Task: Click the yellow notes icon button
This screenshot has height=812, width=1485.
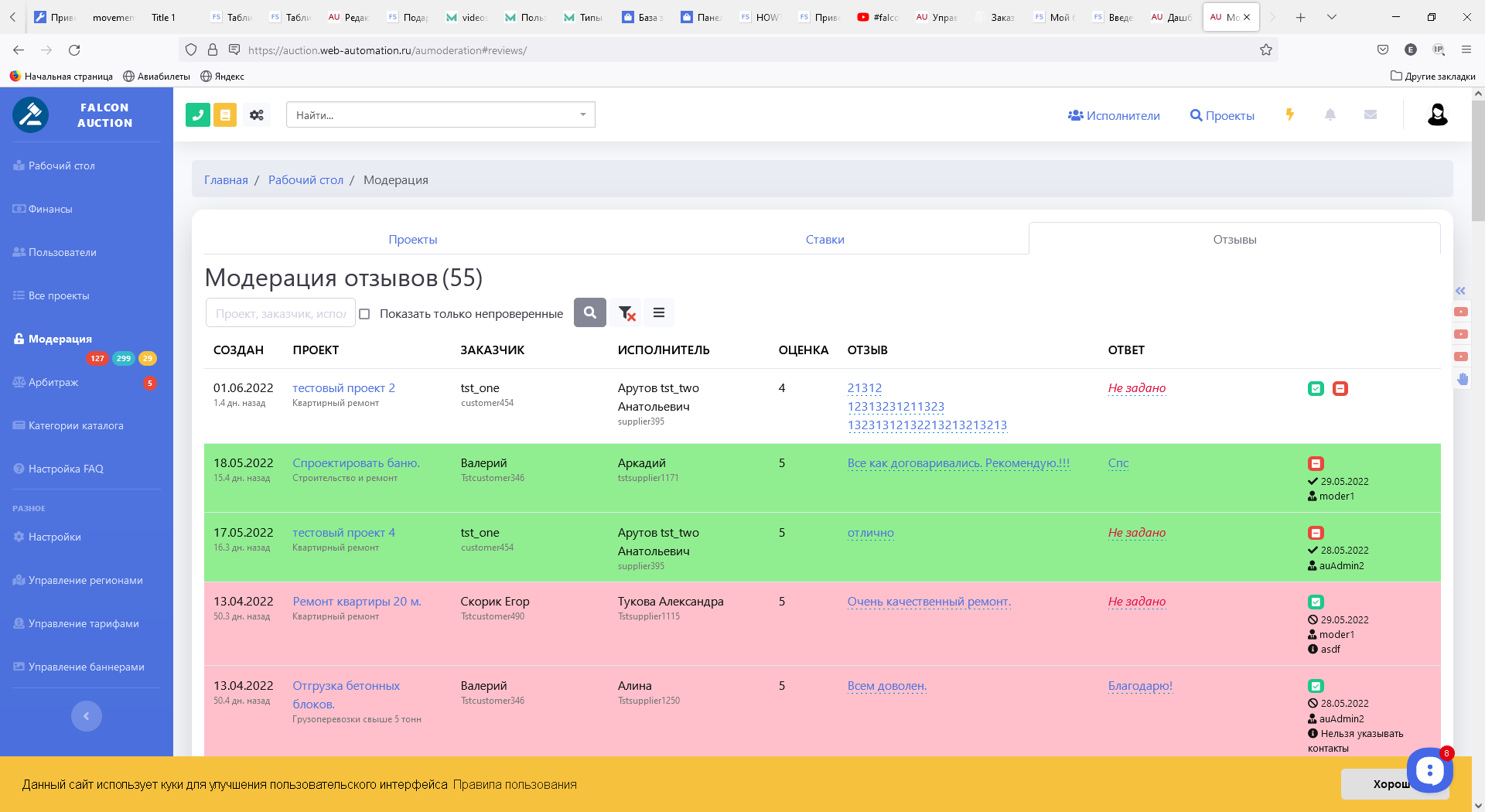Action: click(x=225, y=115)
